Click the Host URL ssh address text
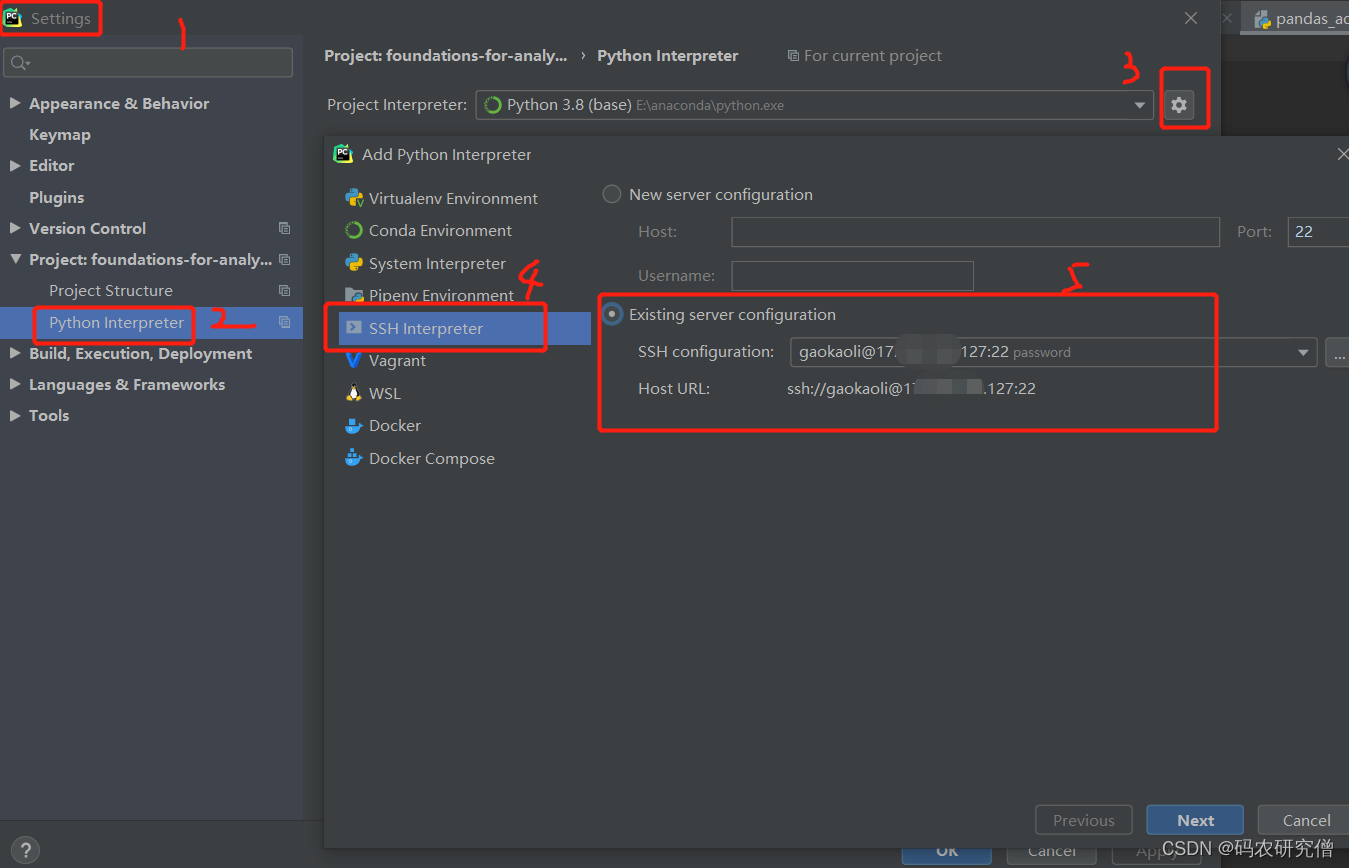Image resolution: width=1349 pixels, height=868 pixels. (911, 388)
